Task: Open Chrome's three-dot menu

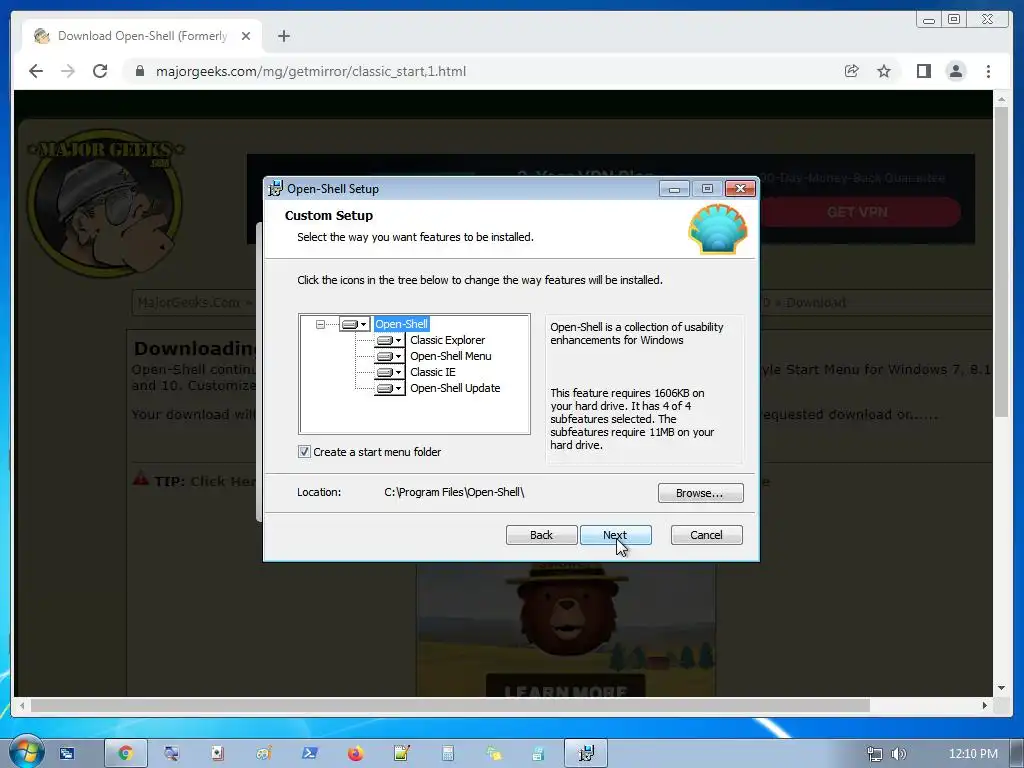Action: tap(988, 71)
